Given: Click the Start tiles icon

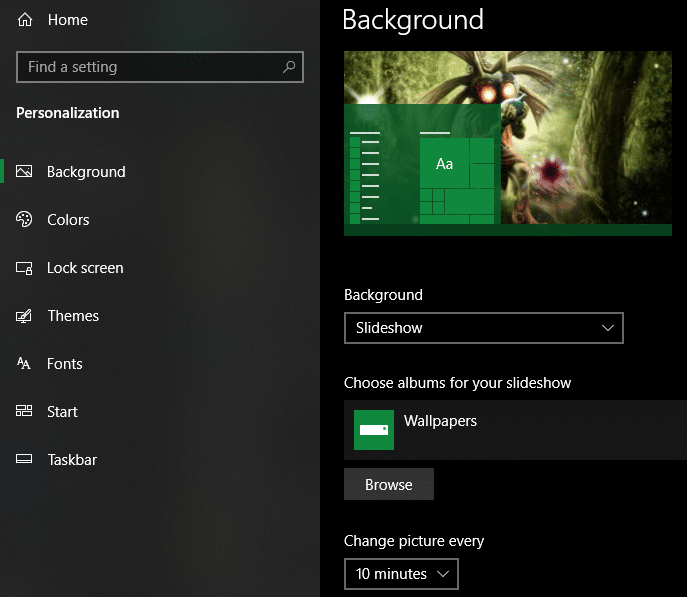Looking at the screenshot, I should pyautogui.click(x=24, y=411).
